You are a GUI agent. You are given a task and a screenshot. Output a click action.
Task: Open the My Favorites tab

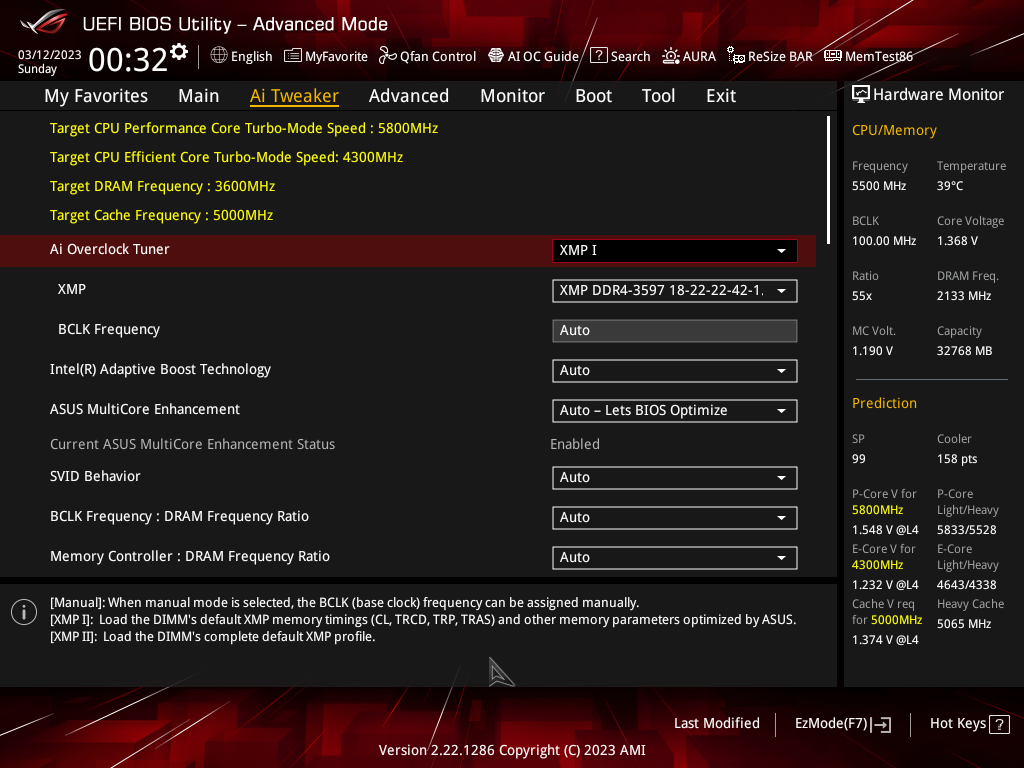96,96
